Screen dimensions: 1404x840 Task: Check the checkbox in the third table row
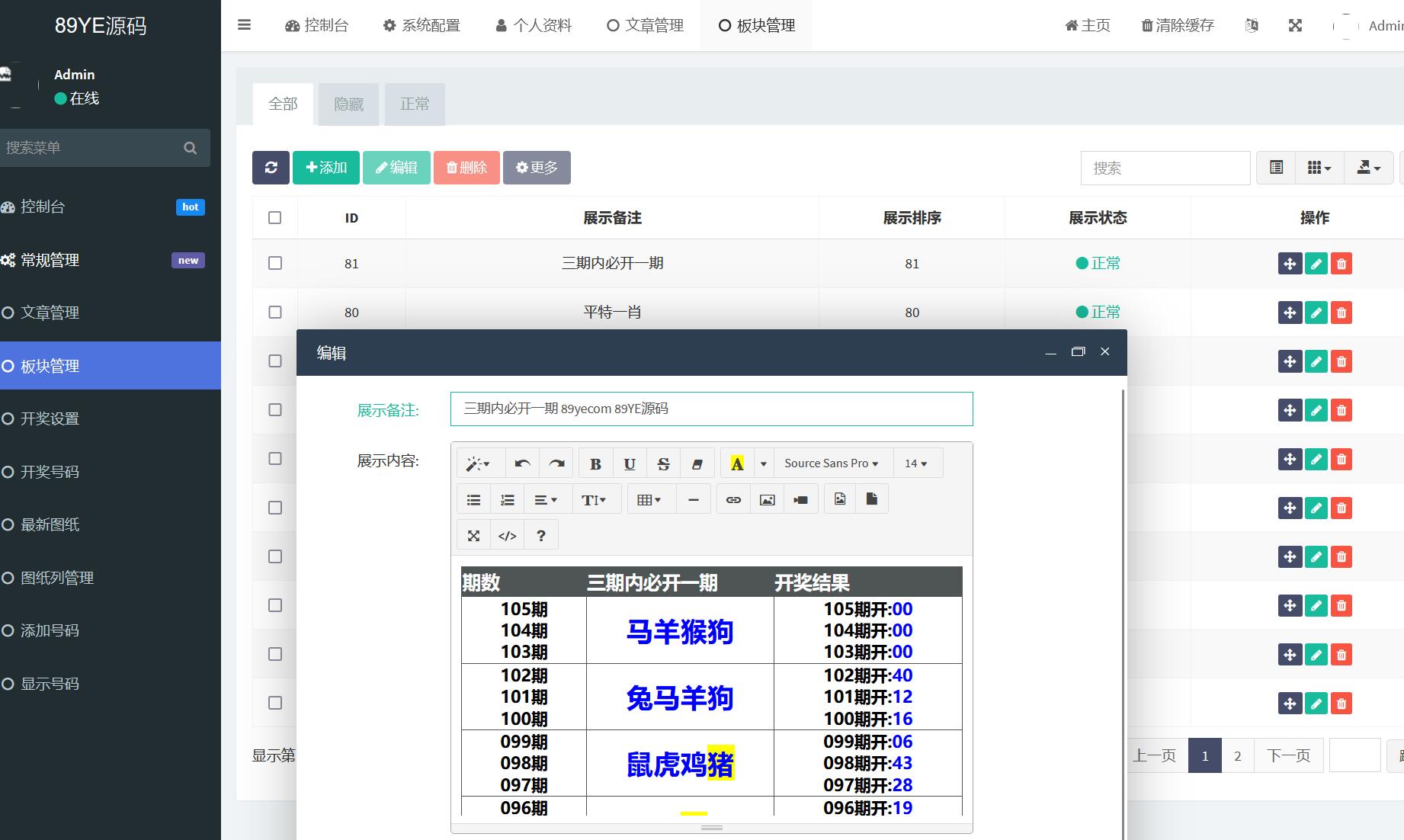[x=275, y=361]
